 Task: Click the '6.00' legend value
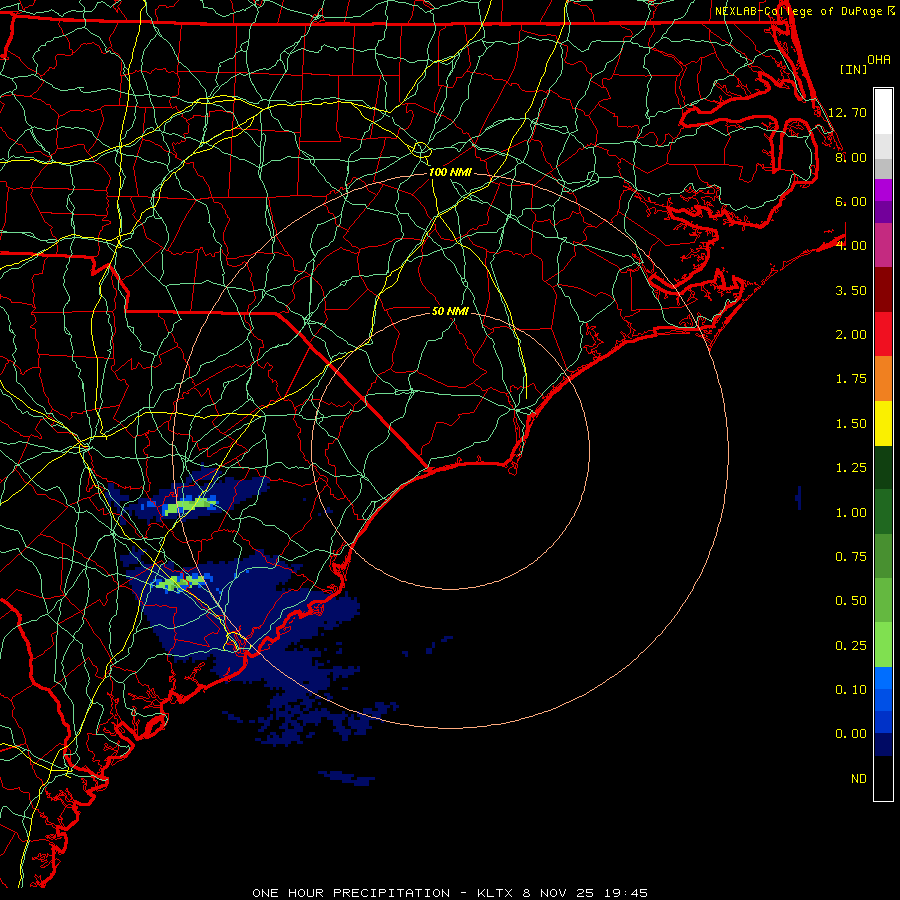(851, 201)
